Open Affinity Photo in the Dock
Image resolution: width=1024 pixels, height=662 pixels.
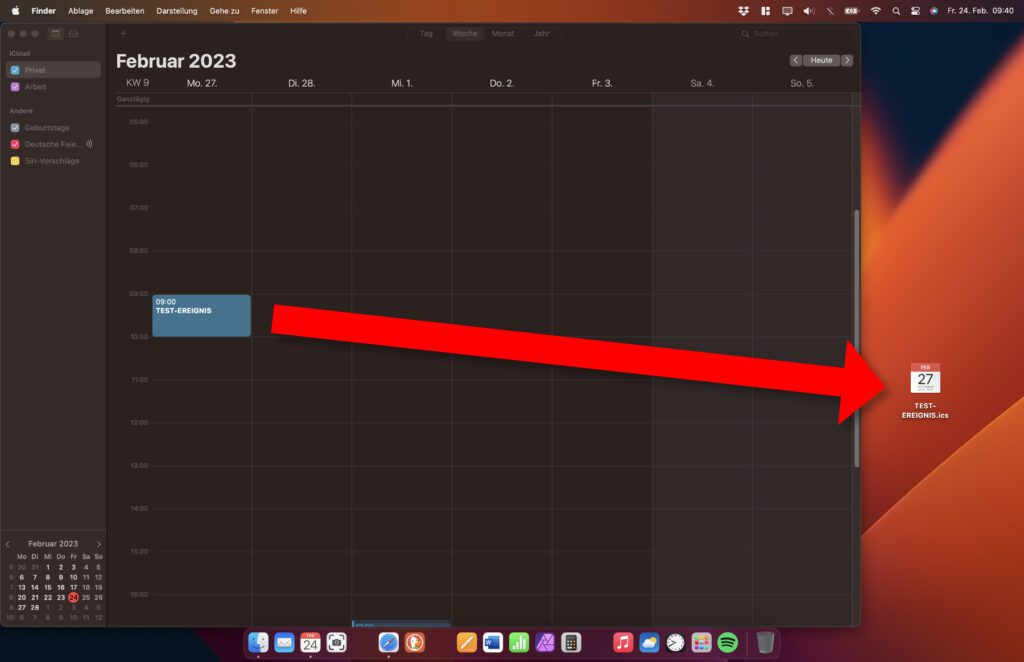pyautogui.click(x=545, y=642)
